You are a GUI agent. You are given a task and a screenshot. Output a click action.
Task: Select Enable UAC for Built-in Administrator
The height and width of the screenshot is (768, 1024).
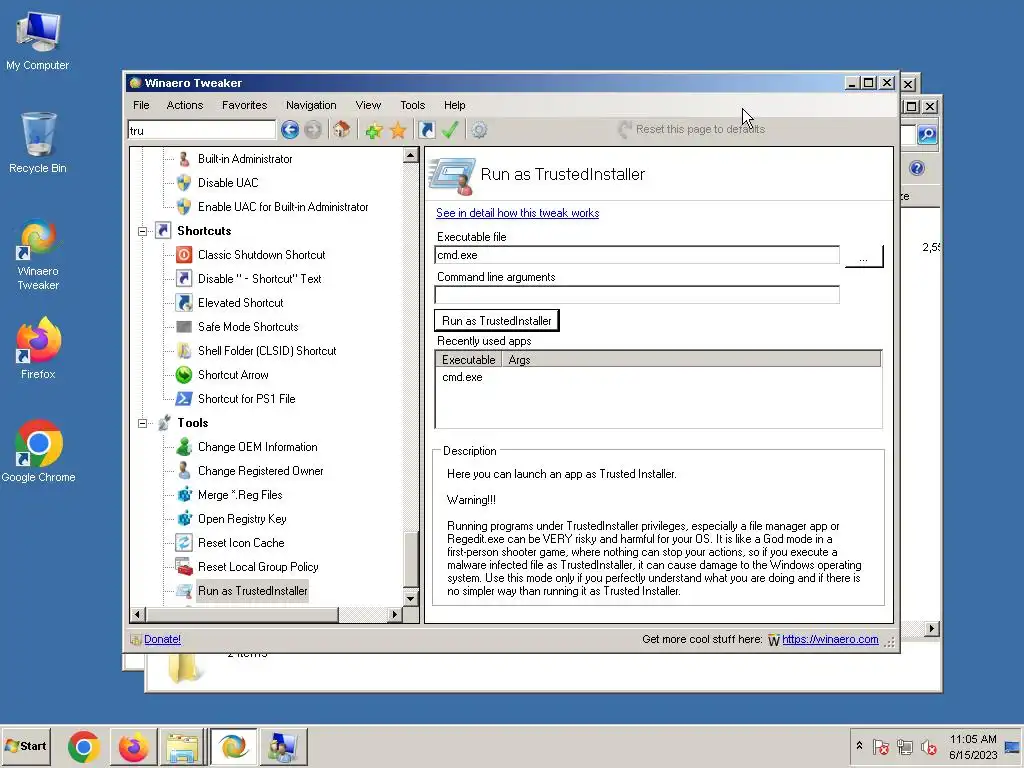283,207
